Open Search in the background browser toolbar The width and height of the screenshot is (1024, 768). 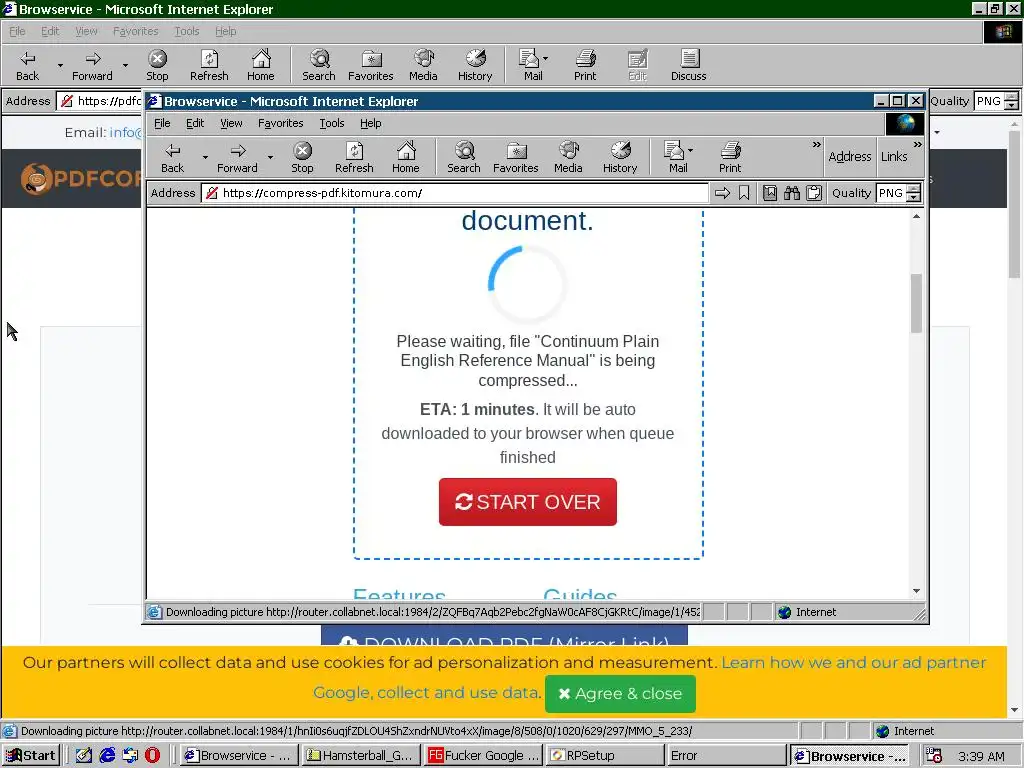[x=319, y=66]
